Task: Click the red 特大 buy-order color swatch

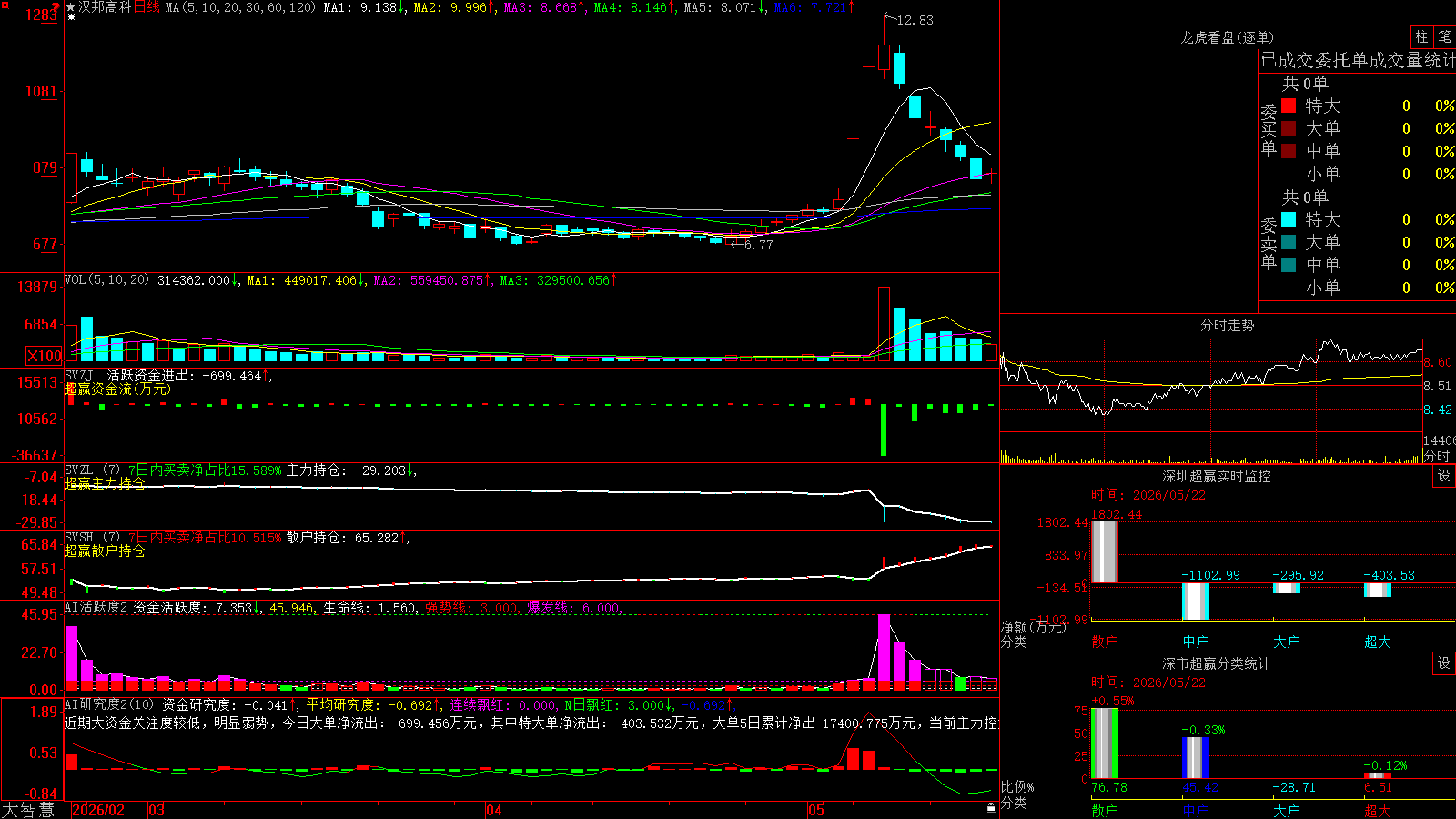Action: pos(1289,106)
